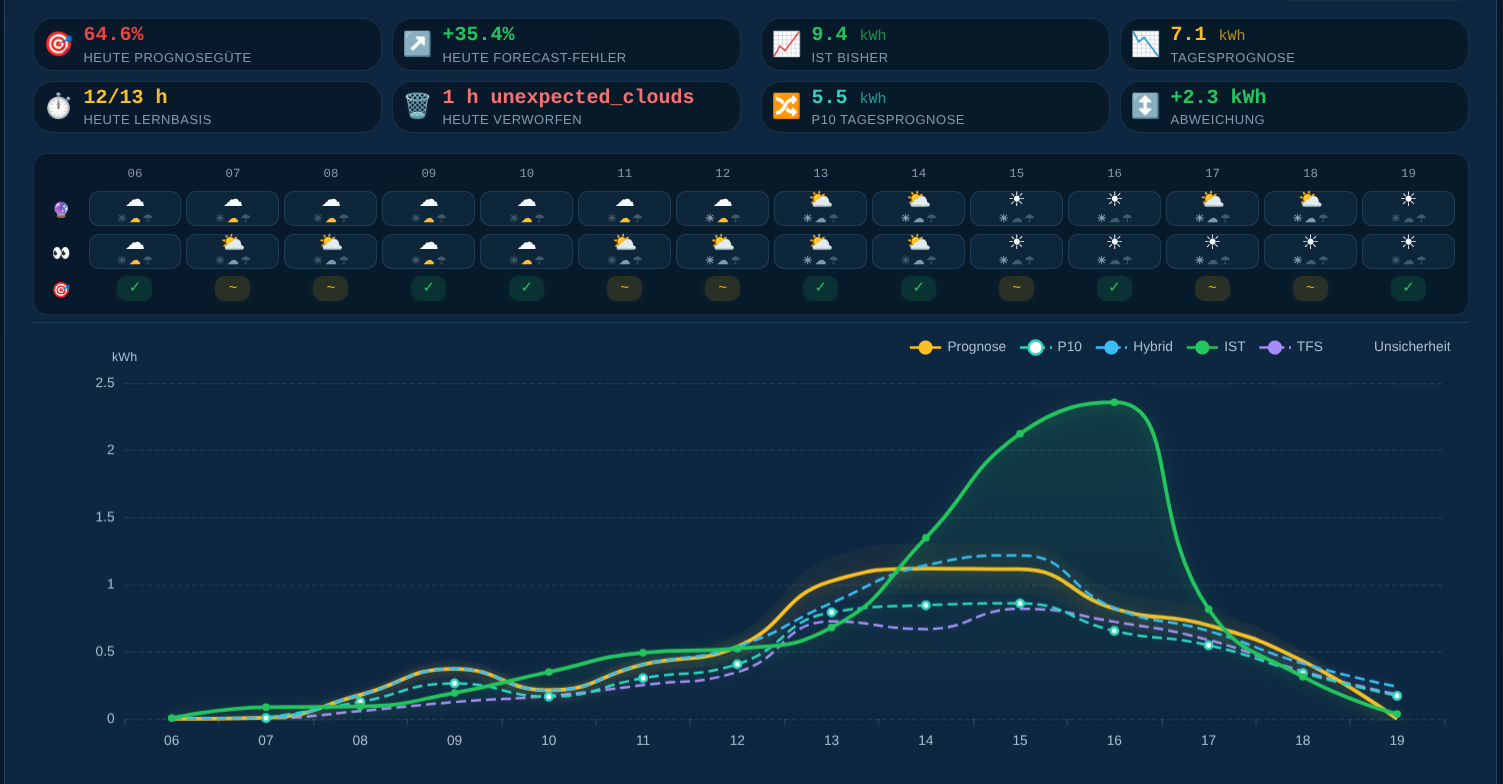Click the shuffle icon beside P10 Tagesprognose
The height and width of the screenshot is (784, 1503).
tap(786, 106)
